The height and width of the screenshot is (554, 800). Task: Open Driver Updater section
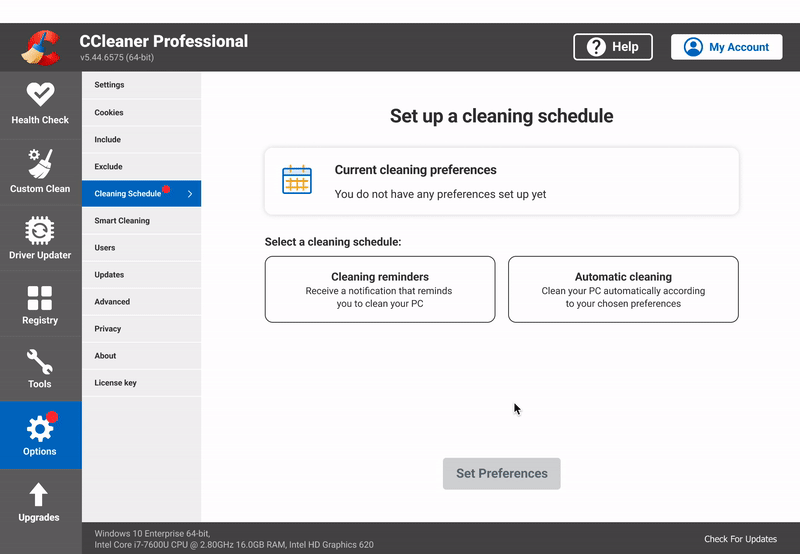pyautogui.click(x=40, y=238)
